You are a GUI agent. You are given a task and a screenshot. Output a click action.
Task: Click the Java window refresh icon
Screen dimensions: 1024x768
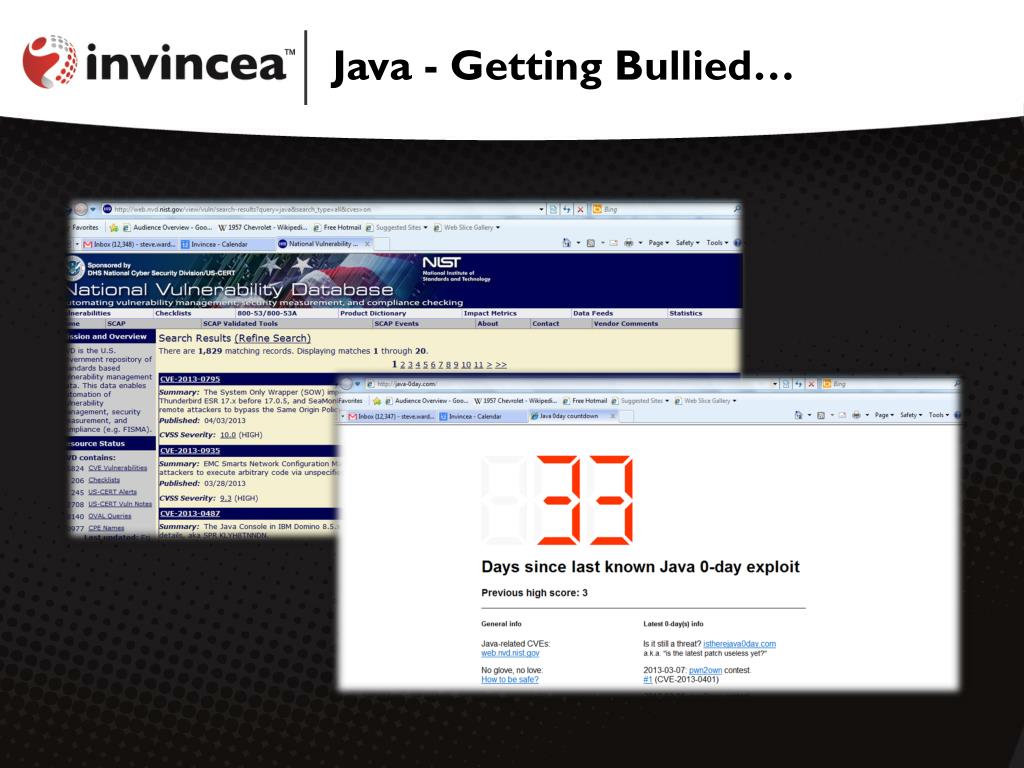click(x=799, y=384)
